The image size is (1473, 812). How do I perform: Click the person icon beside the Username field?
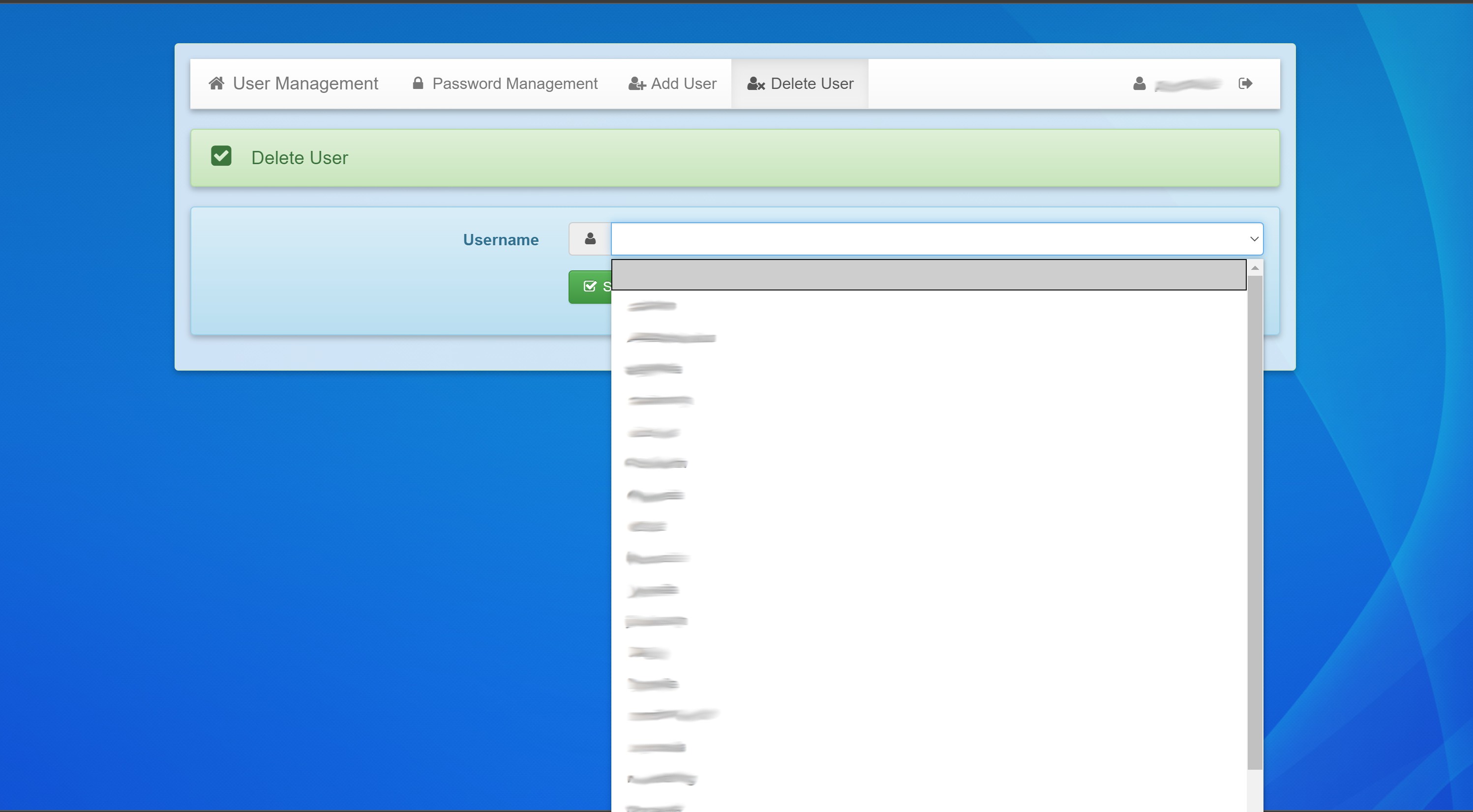(590, 239)
